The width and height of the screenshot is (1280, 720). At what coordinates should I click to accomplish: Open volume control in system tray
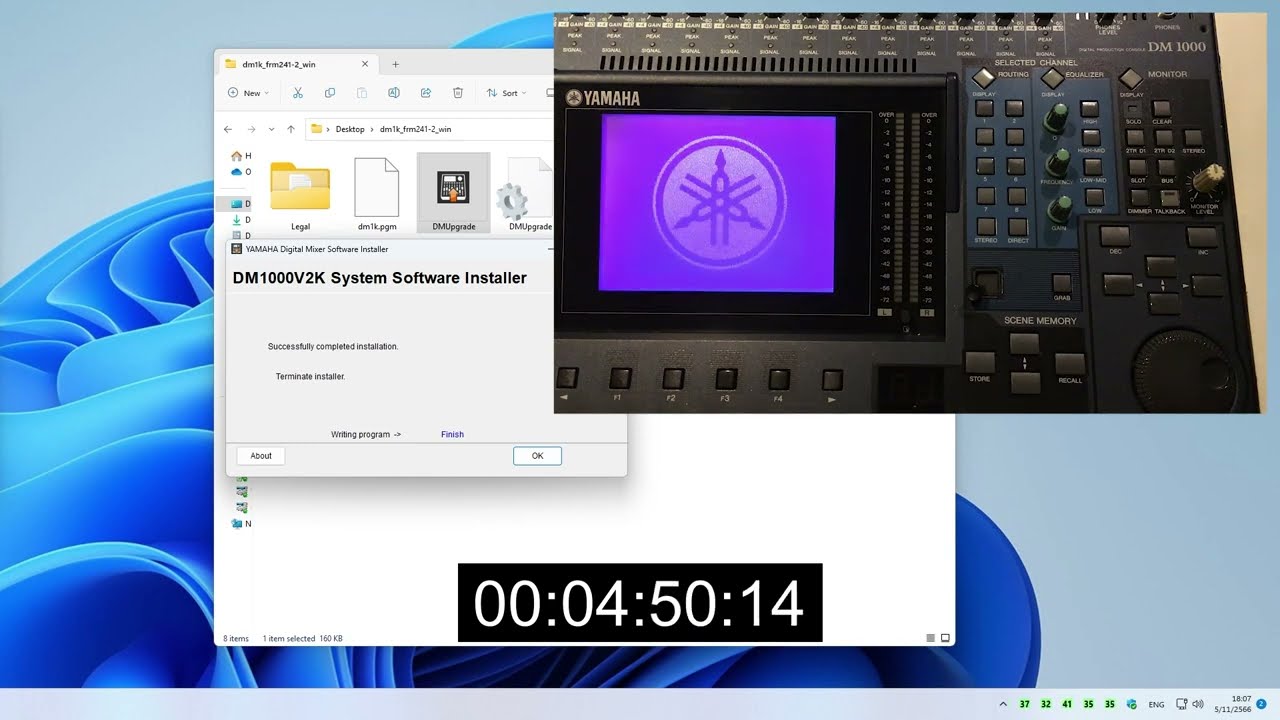click(1199, 704)
